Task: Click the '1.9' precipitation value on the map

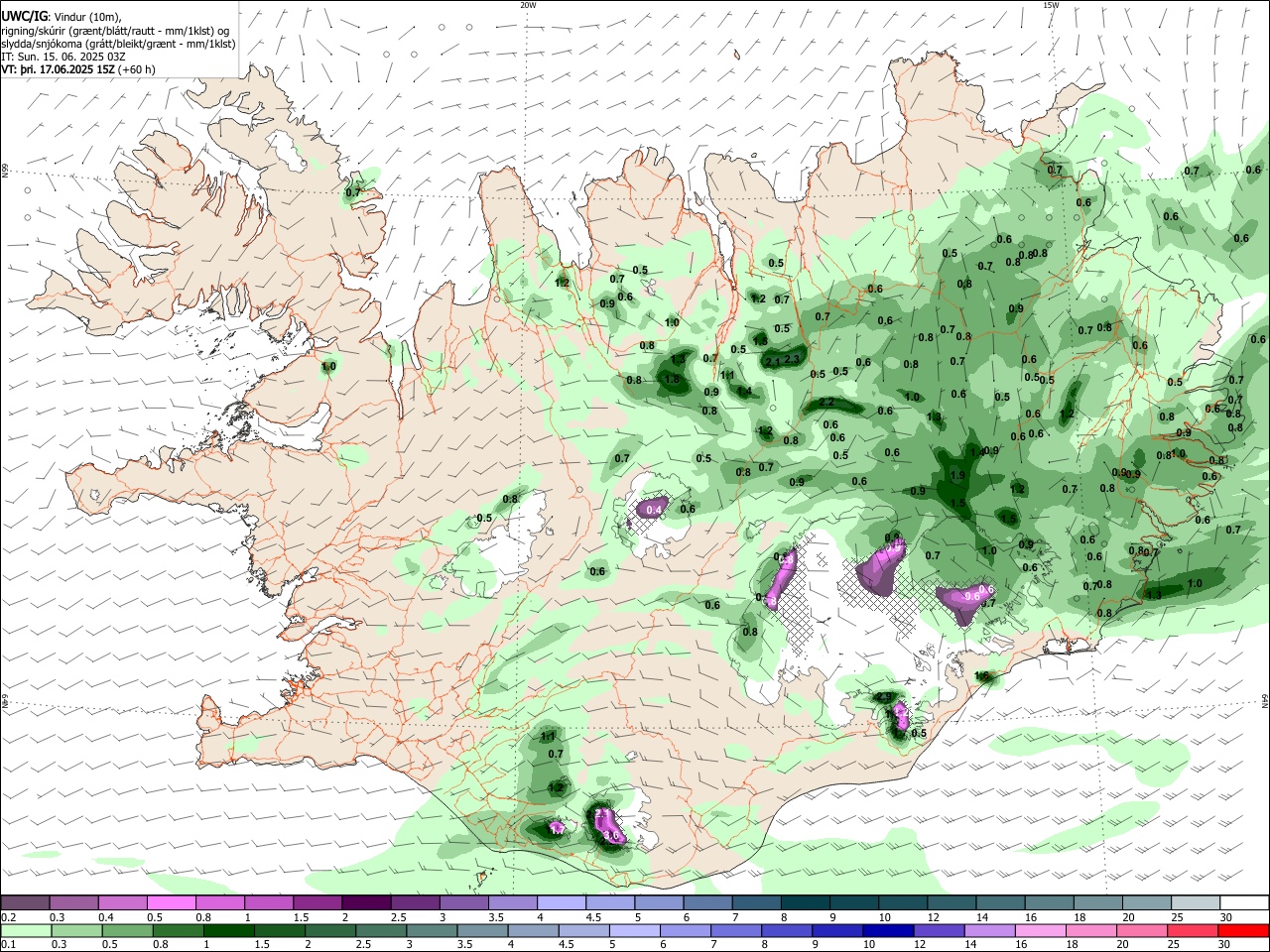Action: point(957,476)
